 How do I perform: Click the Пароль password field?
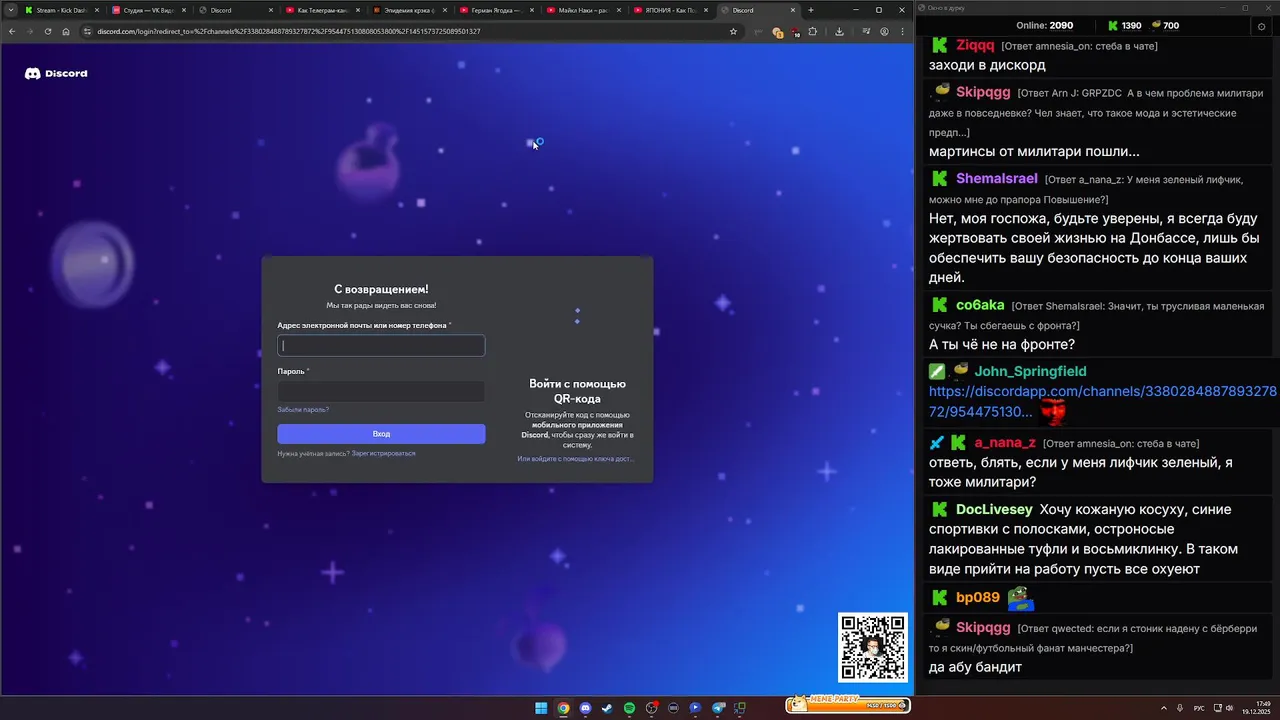point(381,391)
